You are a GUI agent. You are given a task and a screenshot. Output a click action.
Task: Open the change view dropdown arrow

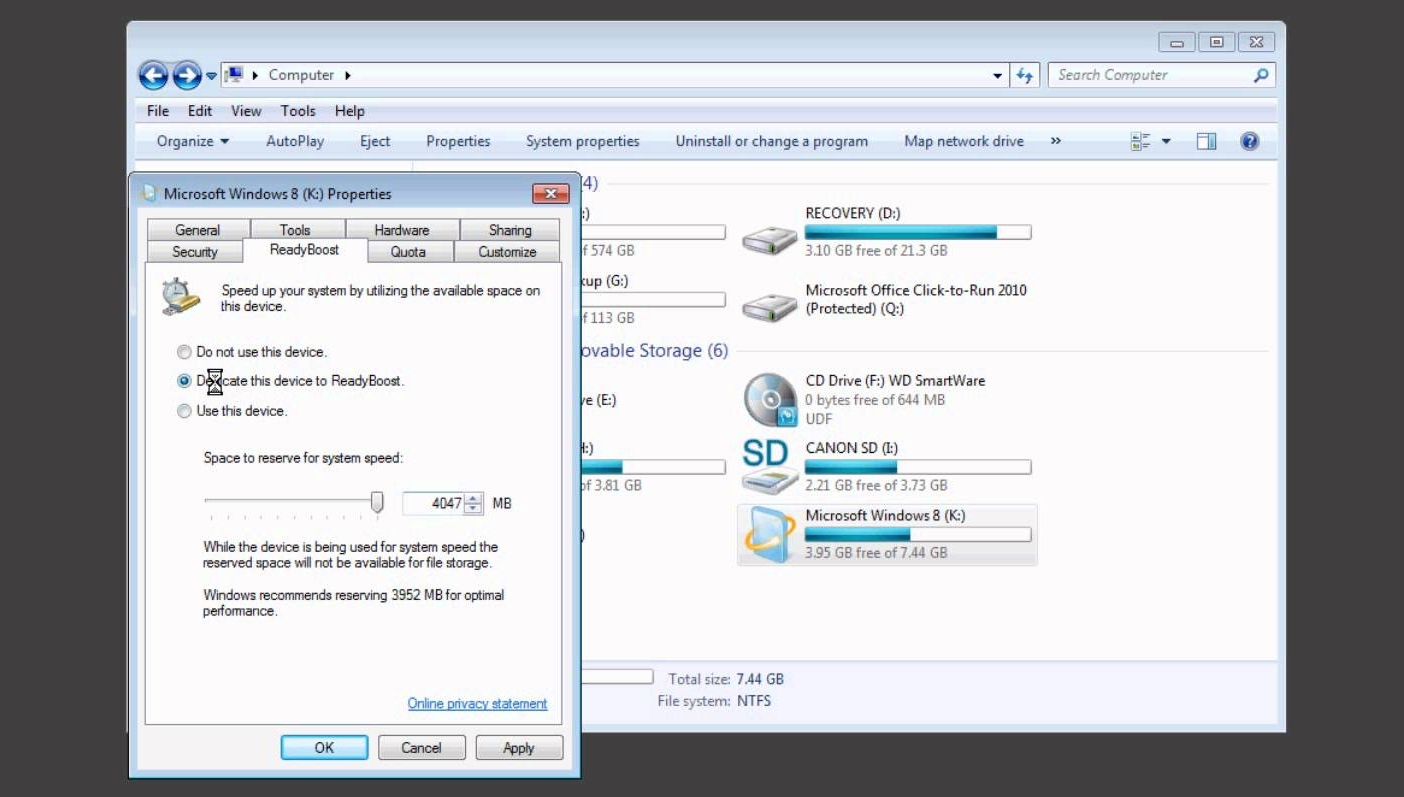tap(1166, 141)
